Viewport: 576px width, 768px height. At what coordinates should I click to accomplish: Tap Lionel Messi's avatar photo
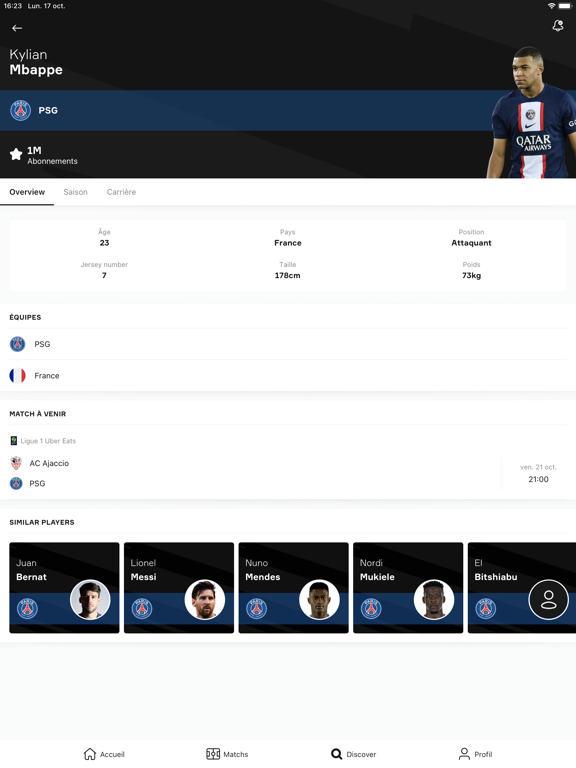coord(205,600)
